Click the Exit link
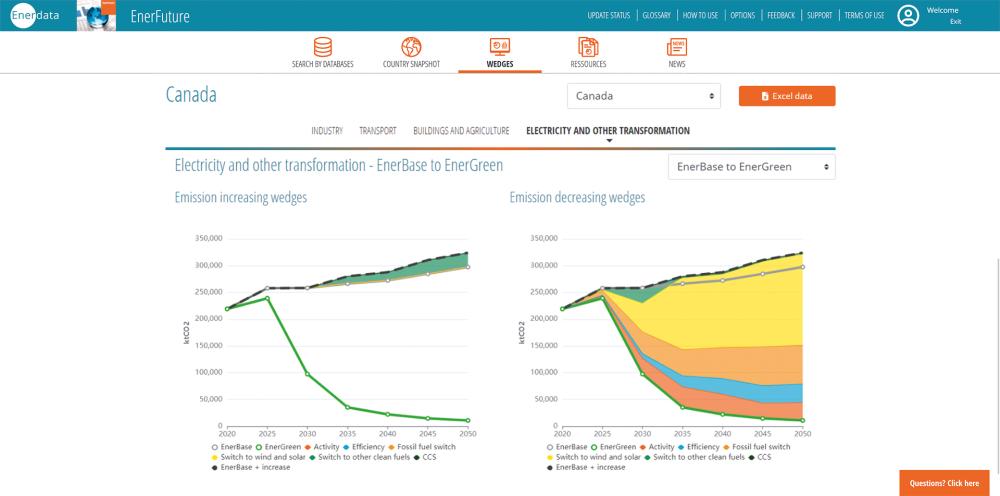 (x=955, y=22)
